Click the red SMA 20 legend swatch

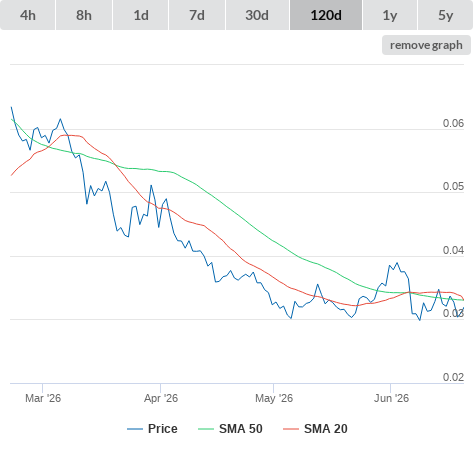click(x=291, y=429)
